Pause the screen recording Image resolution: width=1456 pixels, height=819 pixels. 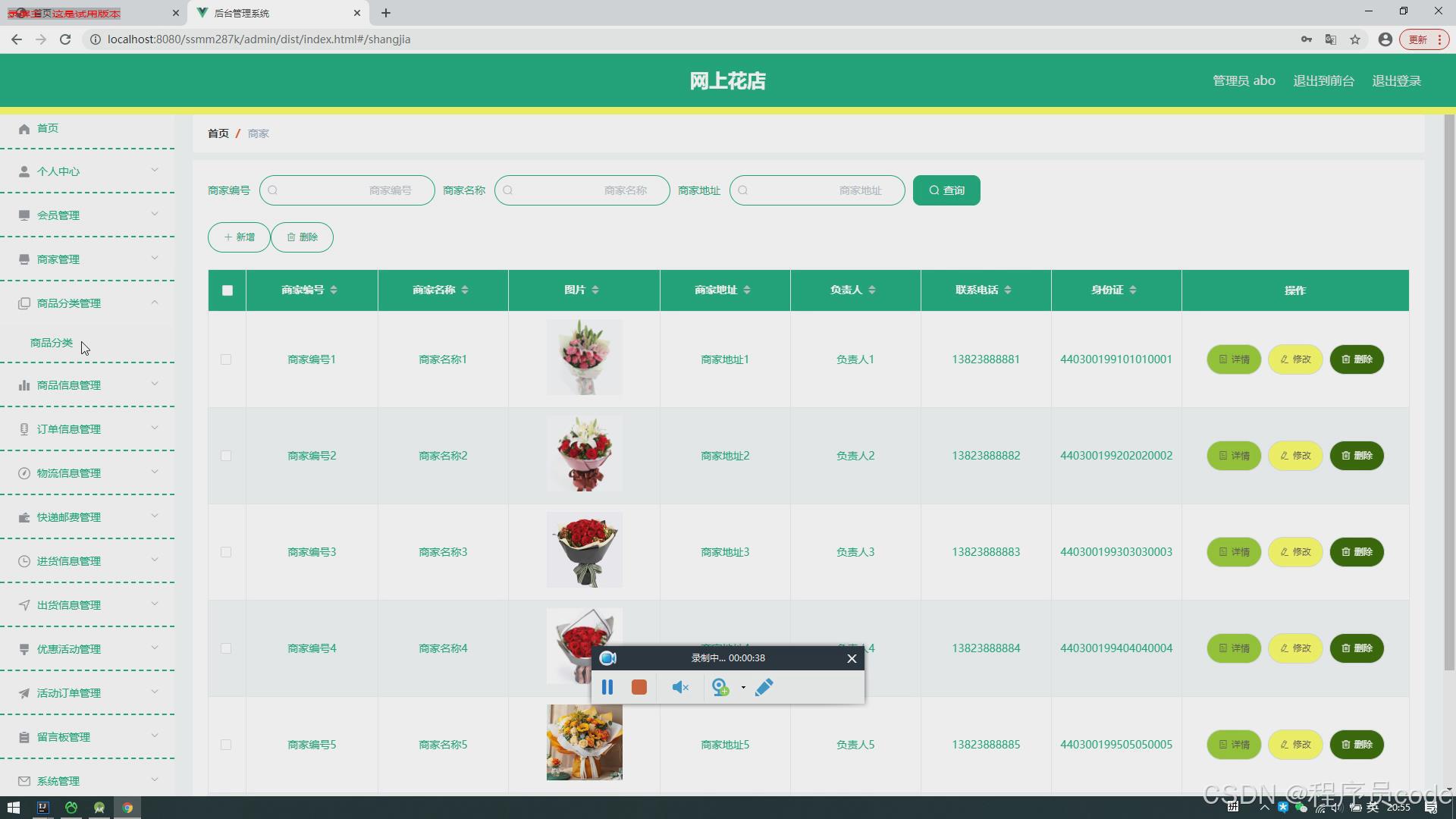pyautogui.click(x=607, y=687)
